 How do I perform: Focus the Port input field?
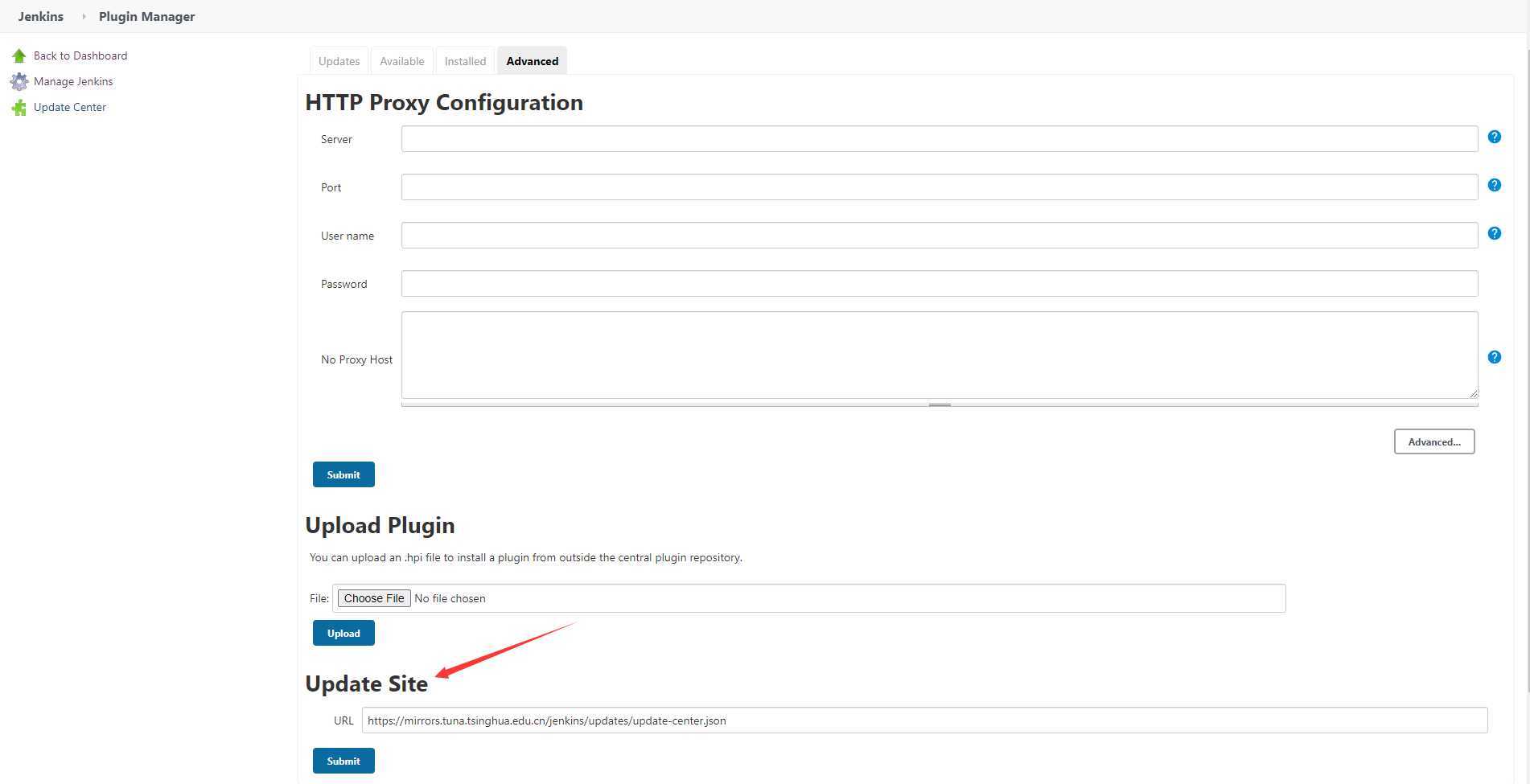click(940, 187)
